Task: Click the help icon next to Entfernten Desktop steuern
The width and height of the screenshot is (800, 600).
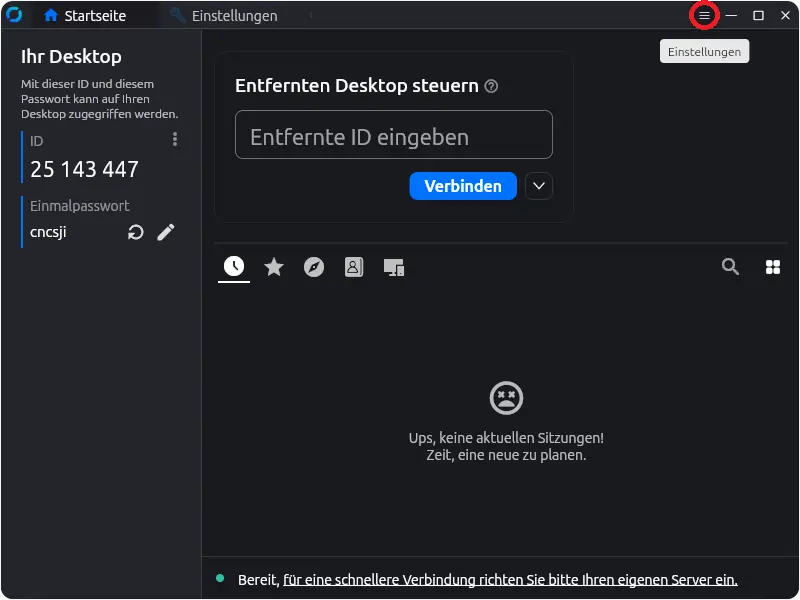Action: coord(491,87)
